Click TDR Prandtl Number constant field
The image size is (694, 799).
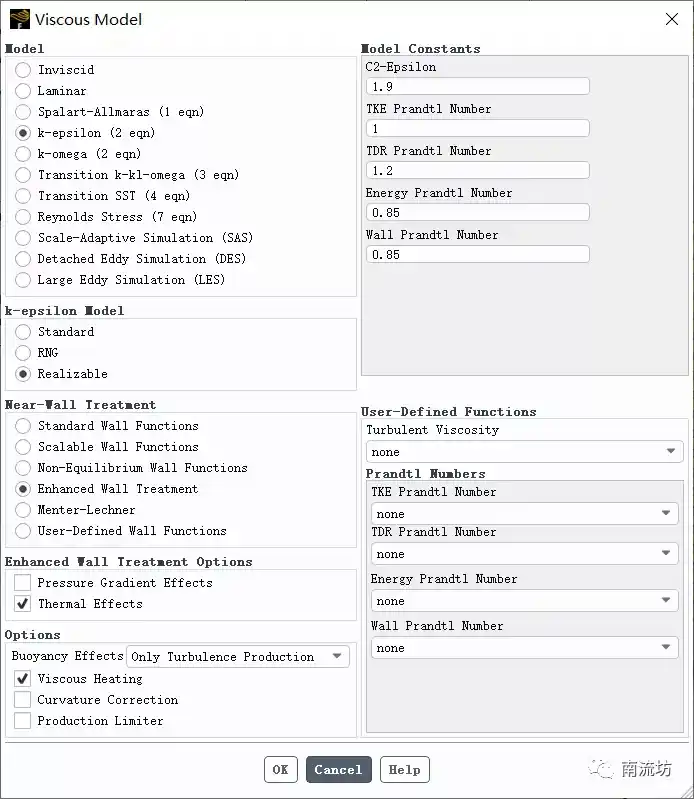(x=477, y=170)
